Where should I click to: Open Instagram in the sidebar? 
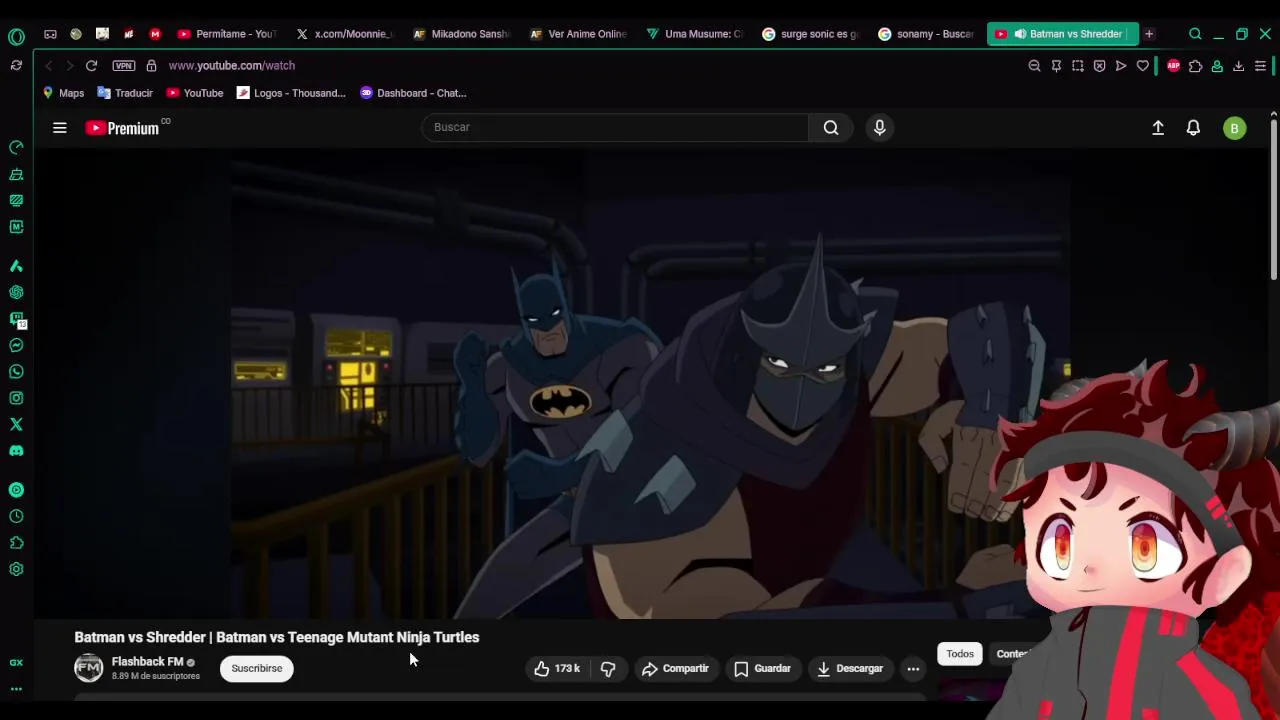16,398
